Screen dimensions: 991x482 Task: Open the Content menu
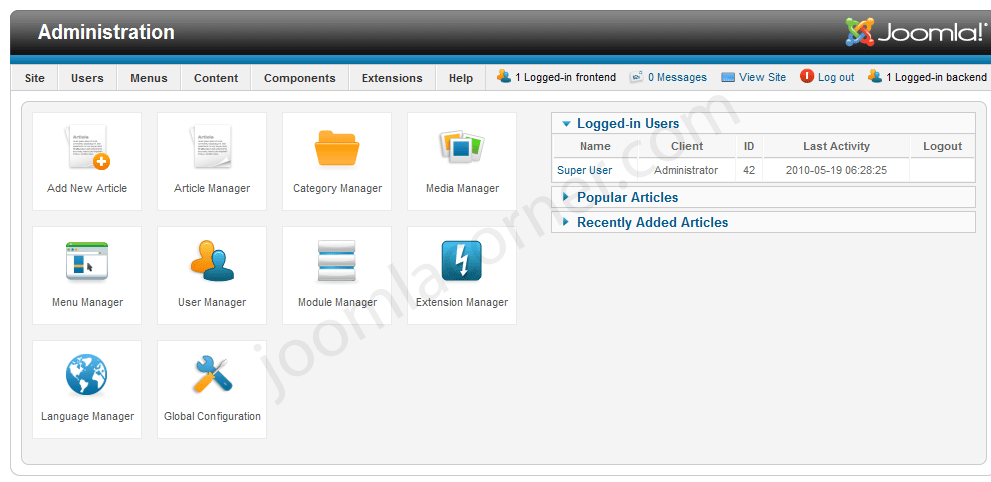216,78
